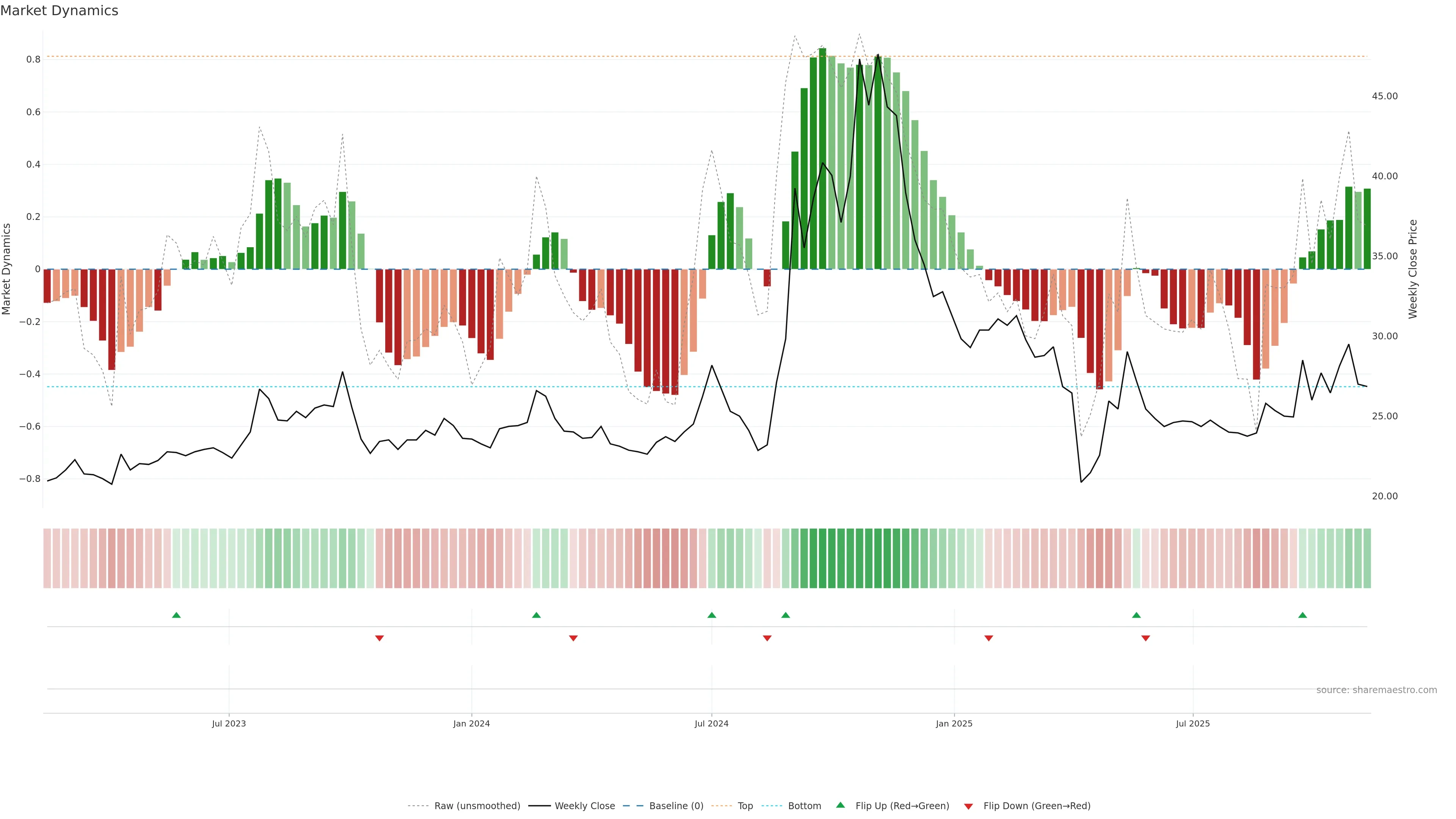The height and width of the screenshot is (819, 1456).
Task: Click the Jul 2025 x-axis label
Action: 1192,723
